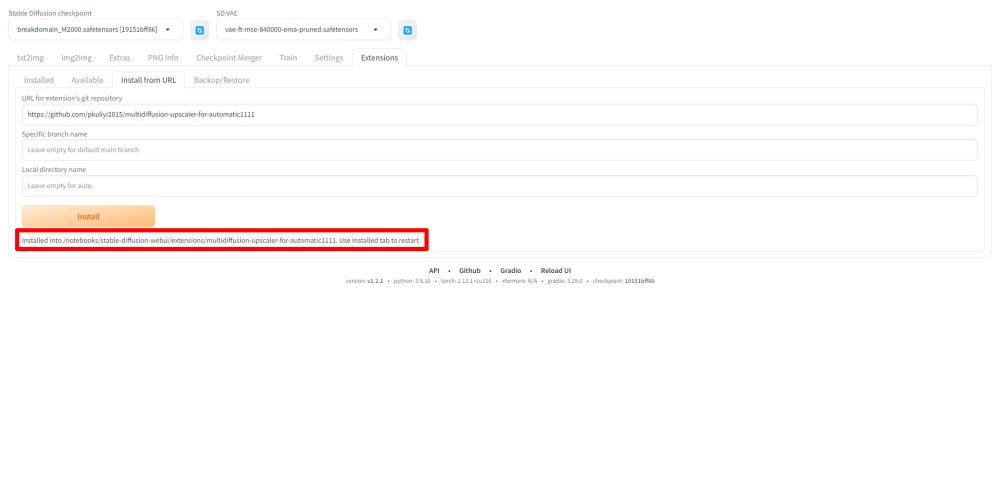Focus the Specific branch name field
Viewport: 1000px width, 484px height.
tap(499, 150)
